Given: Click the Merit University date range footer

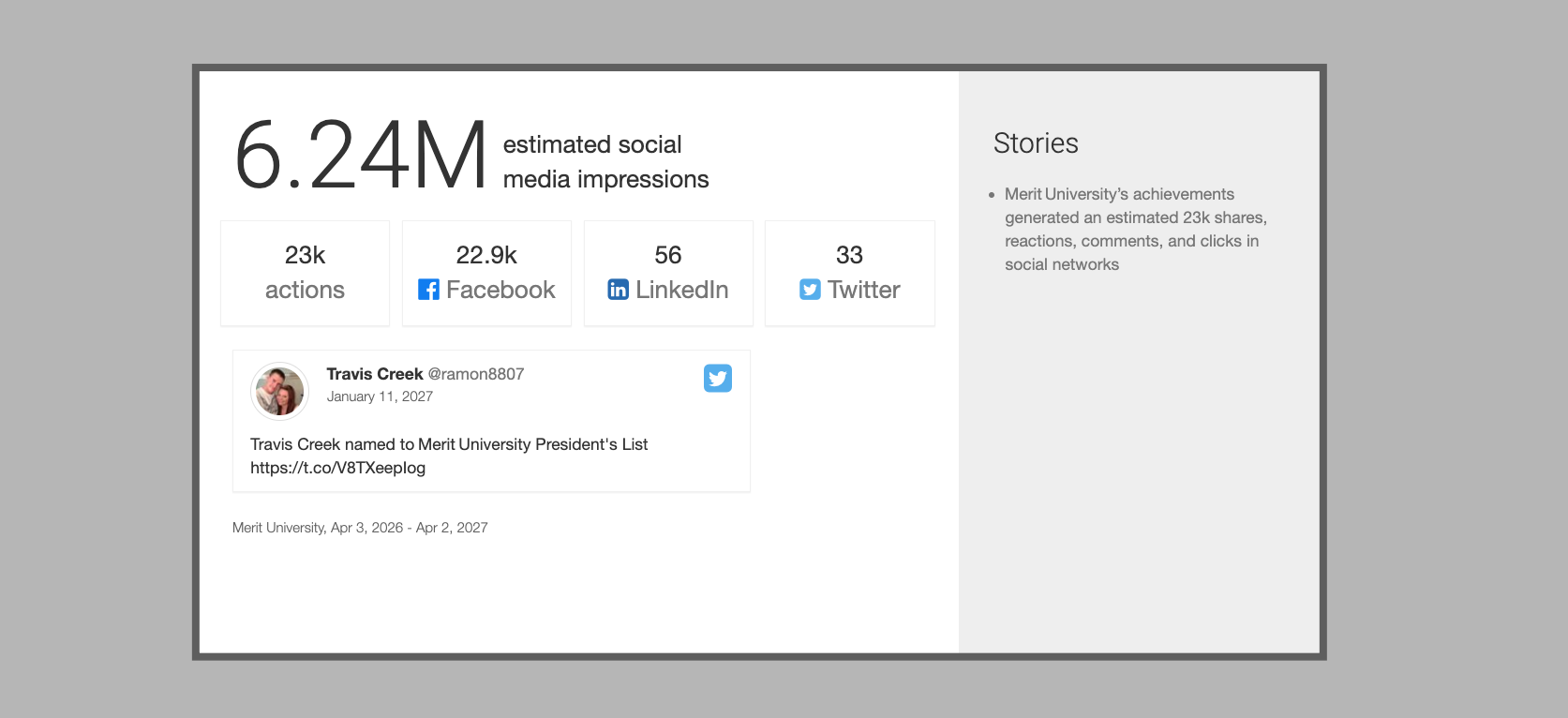Looking at the screenshot, I should click(x=360, y=528).
